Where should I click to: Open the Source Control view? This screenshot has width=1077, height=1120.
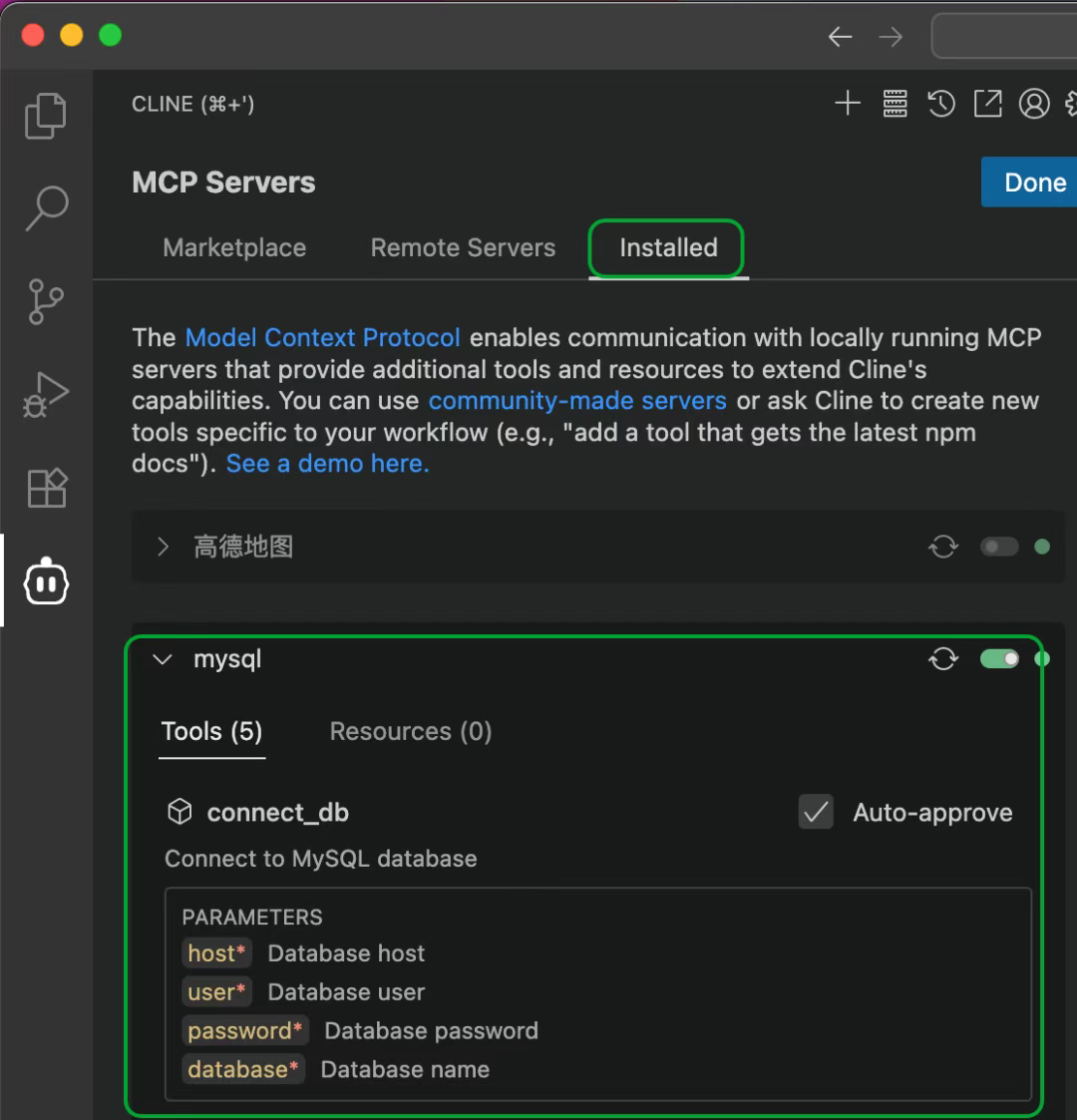[x=46, y=301]
